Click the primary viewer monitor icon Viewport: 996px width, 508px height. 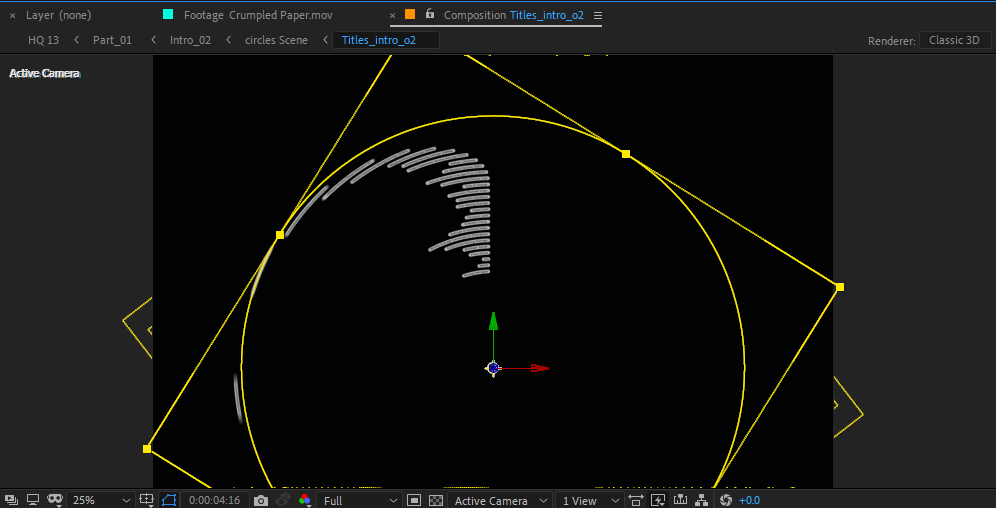[33, 500]
